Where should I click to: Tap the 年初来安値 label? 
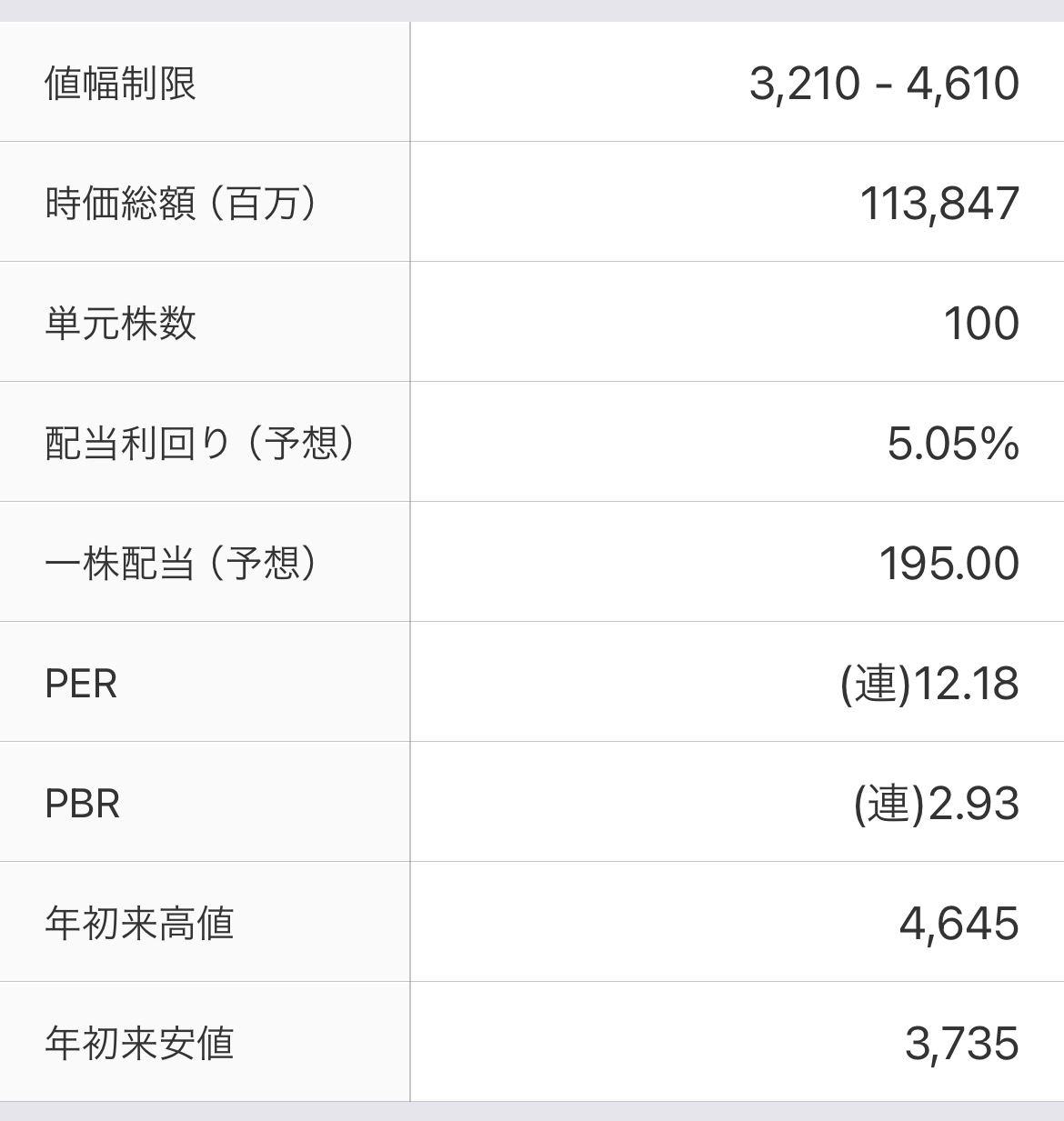click(139, 1044)
